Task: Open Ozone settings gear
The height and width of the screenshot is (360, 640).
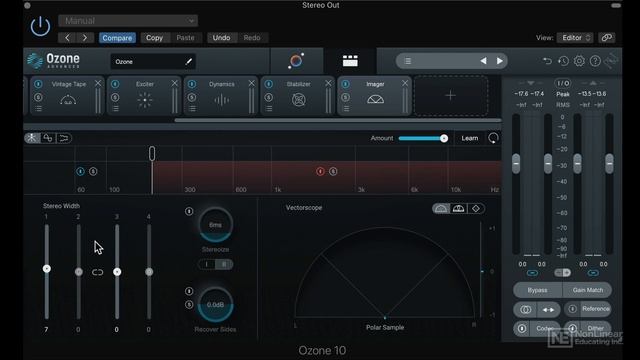Action: click(579, 61)
